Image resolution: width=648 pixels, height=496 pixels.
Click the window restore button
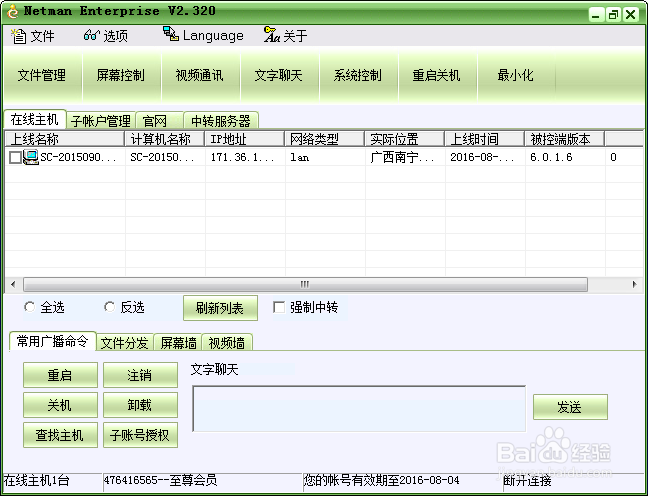(x=613, y=15)
